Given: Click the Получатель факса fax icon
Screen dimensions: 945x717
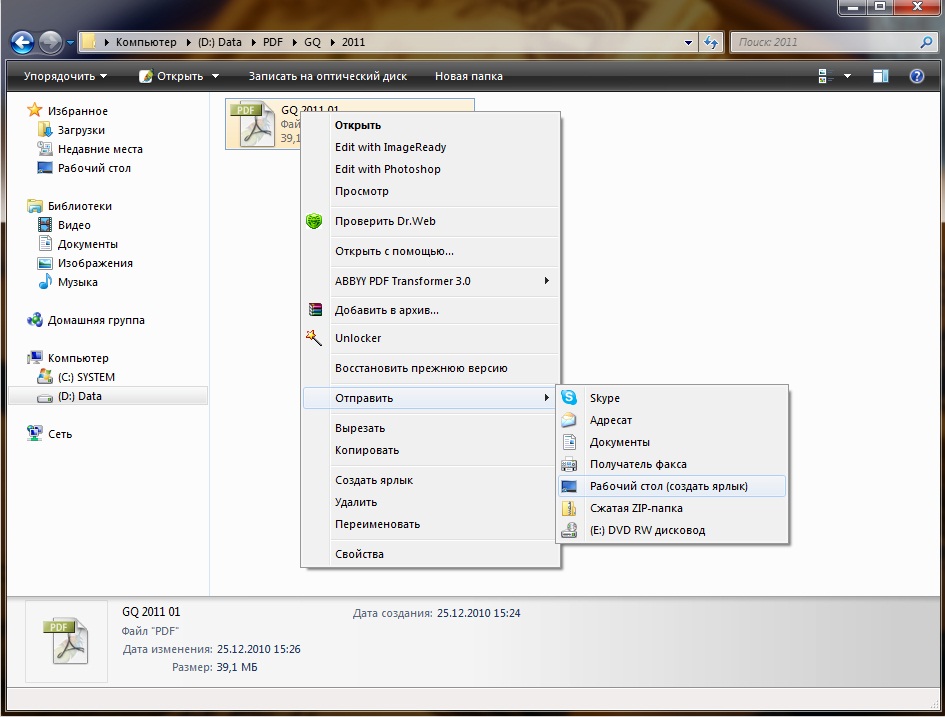Looking at the screenshot, I should pyautogui.click(x=569, y=464).
